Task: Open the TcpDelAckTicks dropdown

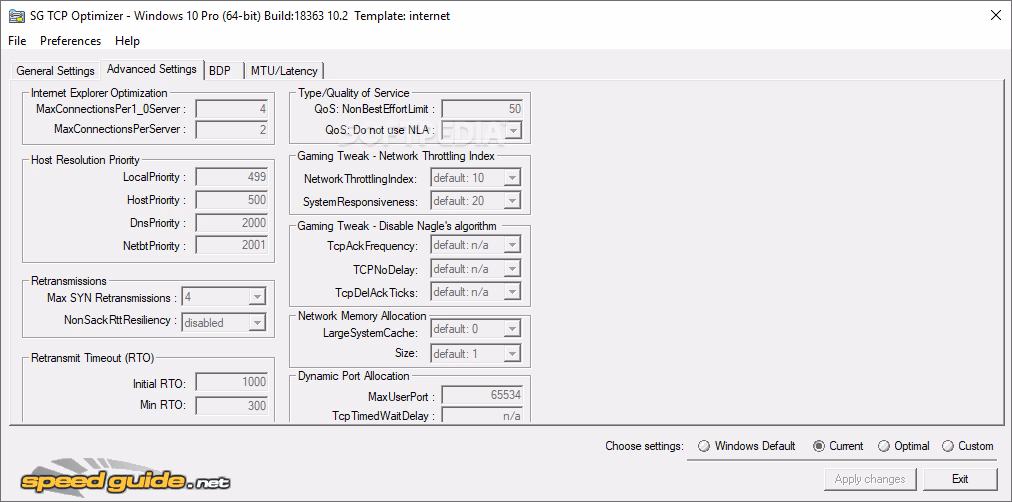Action: pyautogui.click(x=476, y=292)
